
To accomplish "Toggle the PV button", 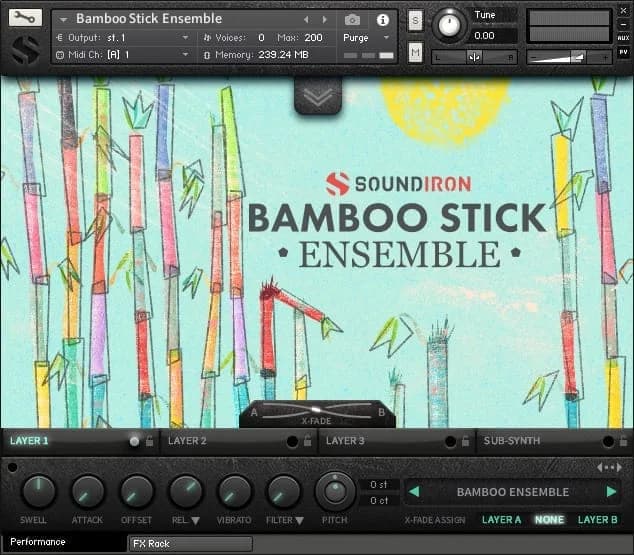I will 623,52.
